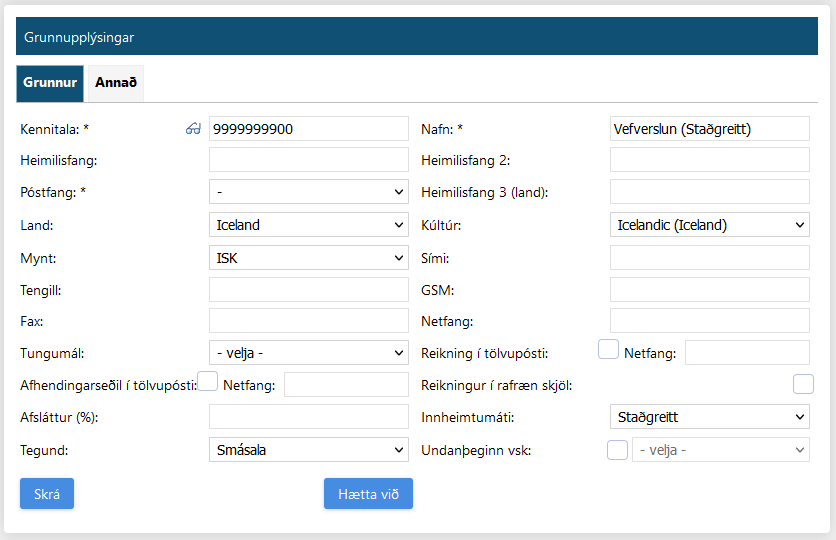Tick the Undanþeginn vsk checkbox
This screenshot has height=540, width=836.
618,450
